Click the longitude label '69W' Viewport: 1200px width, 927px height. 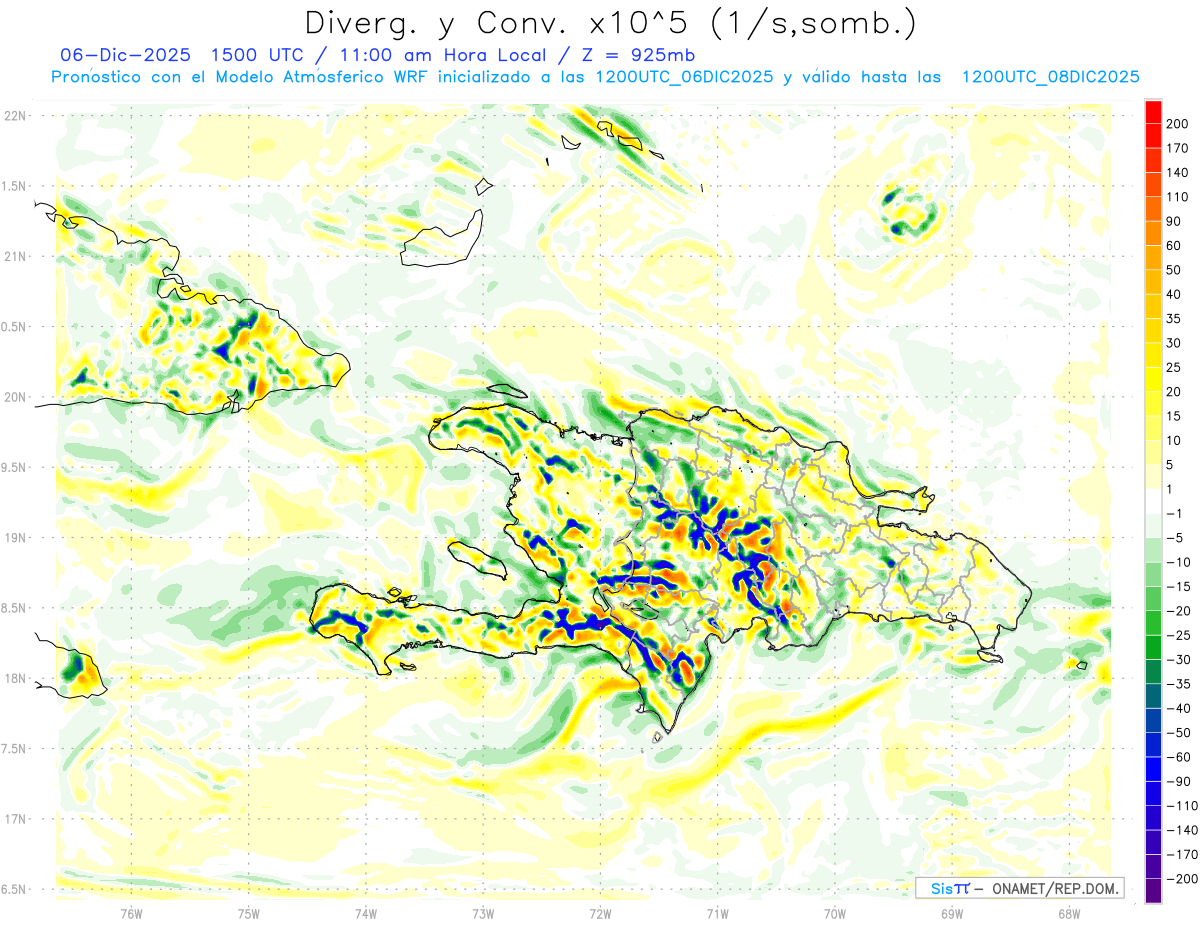(x=952, y=914)
